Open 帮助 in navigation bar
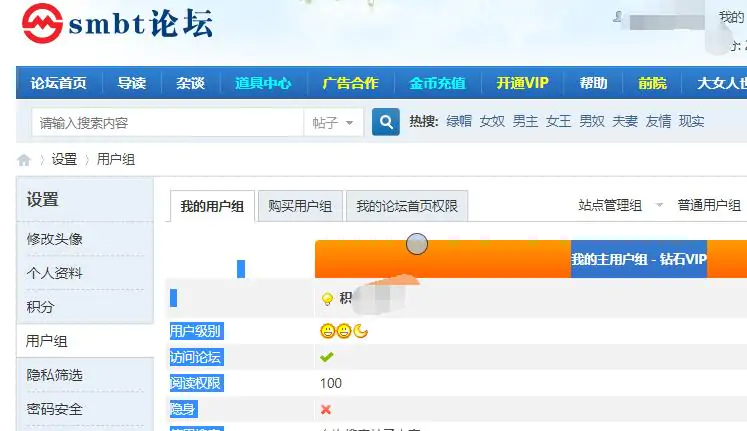The height and width of the screenshot is (431, 747). [593, 83]
